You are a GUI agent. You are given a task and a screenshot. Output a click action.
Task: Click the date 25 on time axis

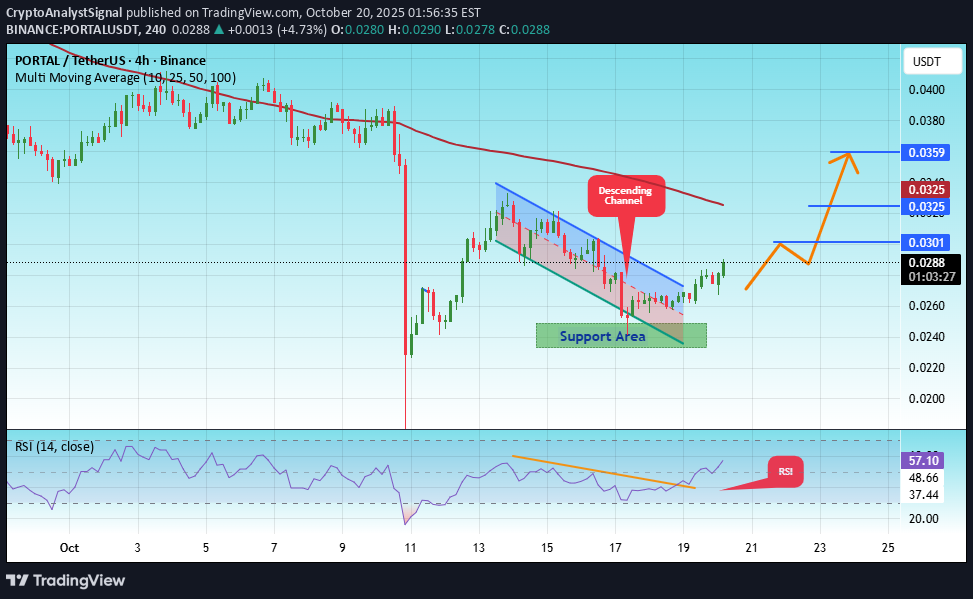[x=888, y=547]
